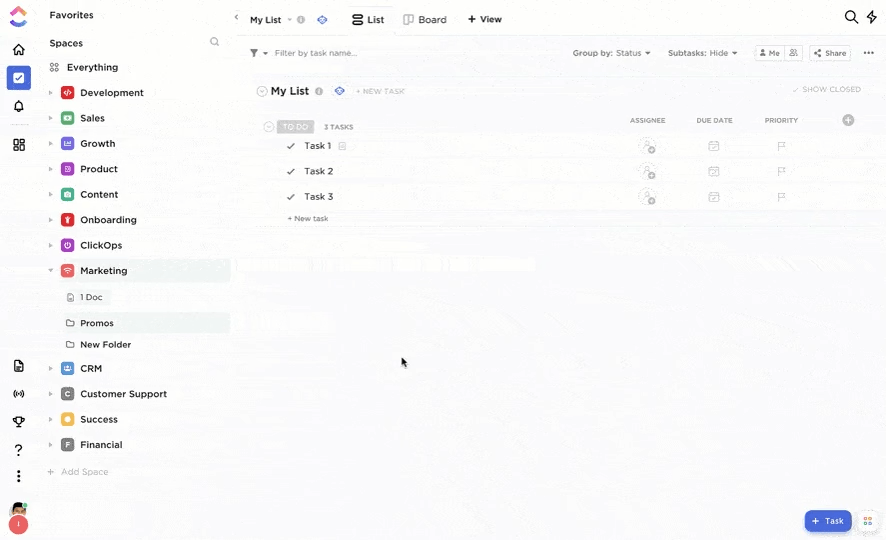Expand the CRM space
The width and height of the screenshot is (886, 540).
[50, 368]
